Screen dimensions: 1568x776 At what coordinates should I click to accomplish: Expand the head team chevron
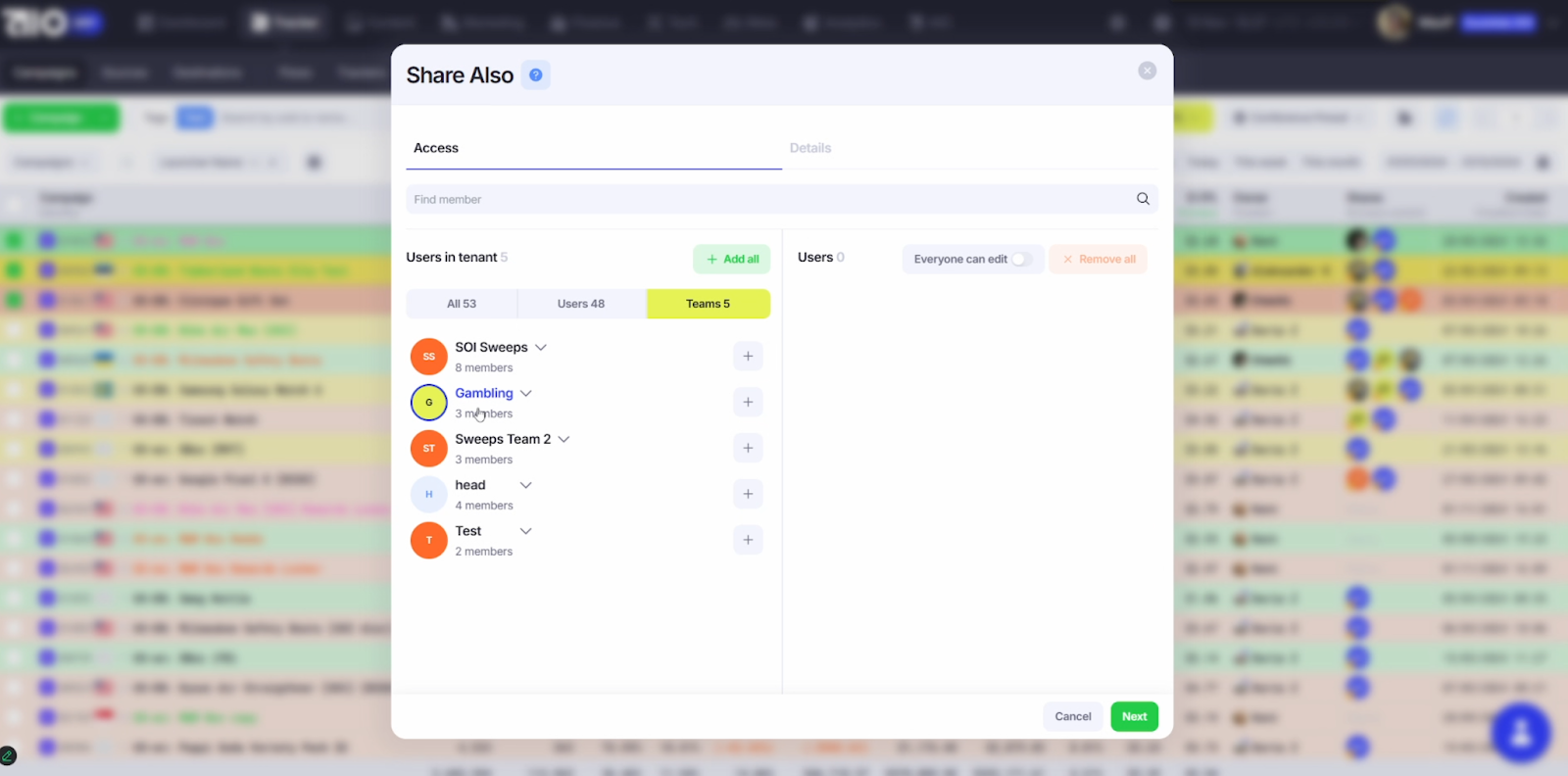[526, 486]
